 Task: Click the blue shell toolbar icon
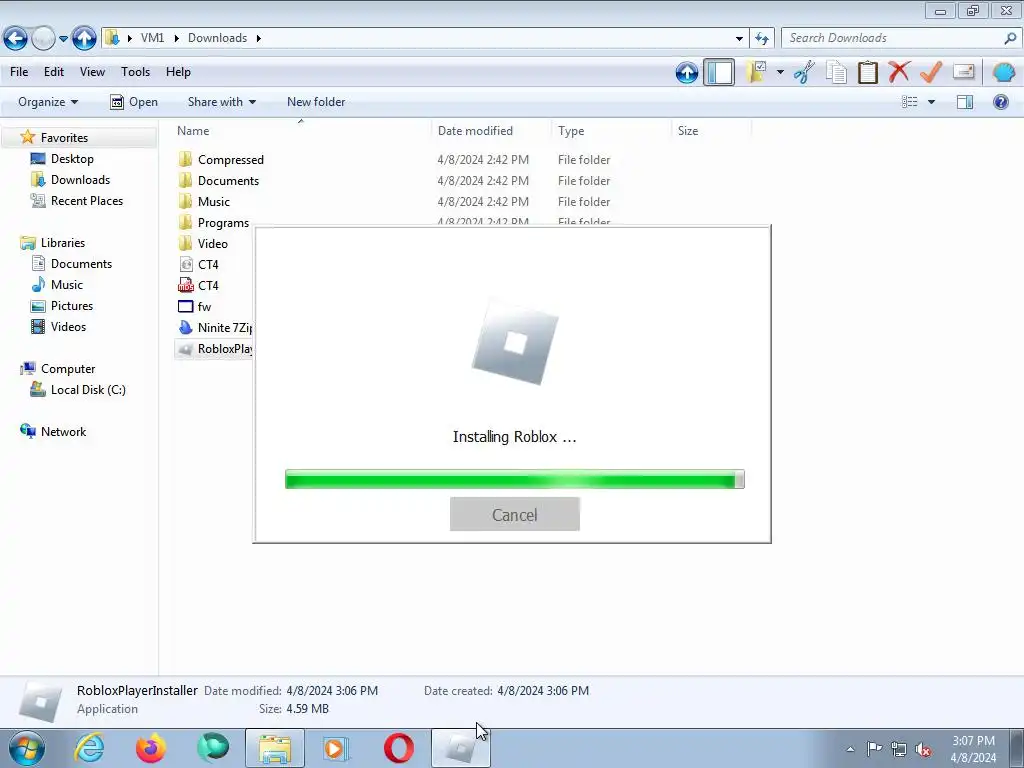1003,72
